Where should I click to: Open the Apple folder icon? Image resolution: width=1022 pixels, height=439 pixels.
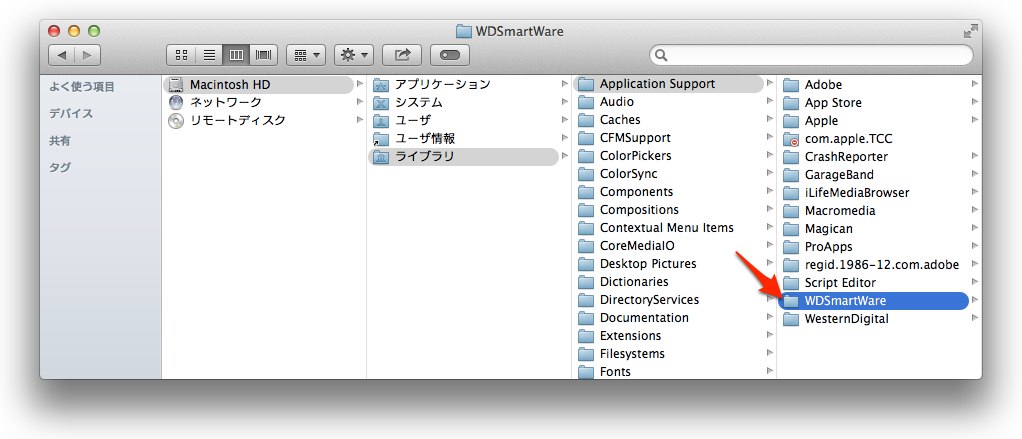coord(791,120)
